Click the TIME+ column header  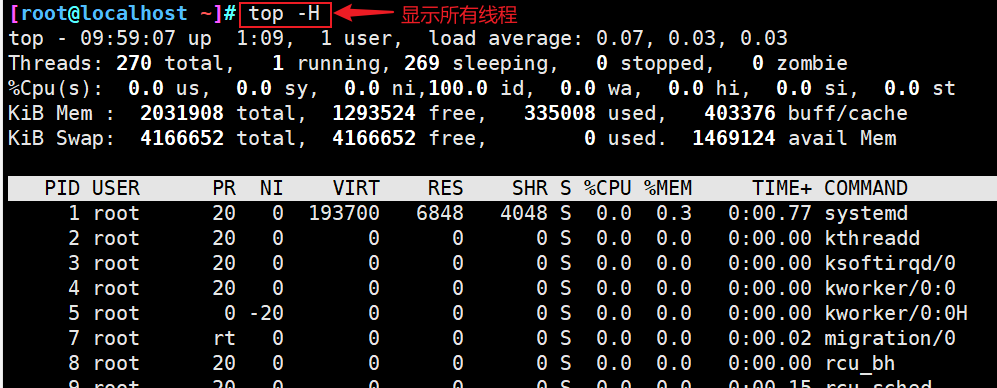click(x=782, y=188)
